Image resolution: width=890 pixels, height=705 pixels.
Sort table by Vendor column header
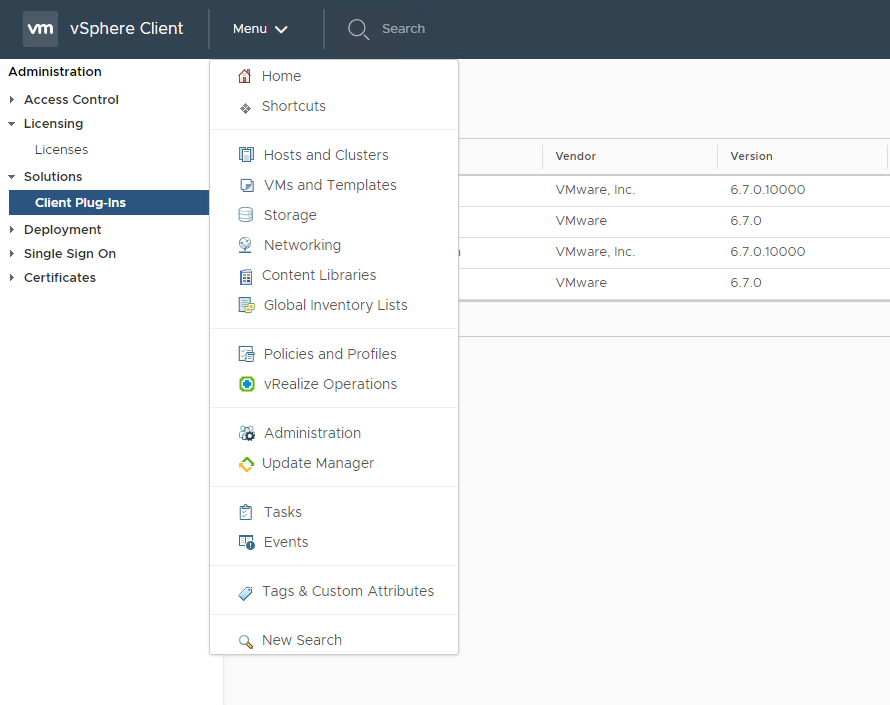tap(576, 156)
